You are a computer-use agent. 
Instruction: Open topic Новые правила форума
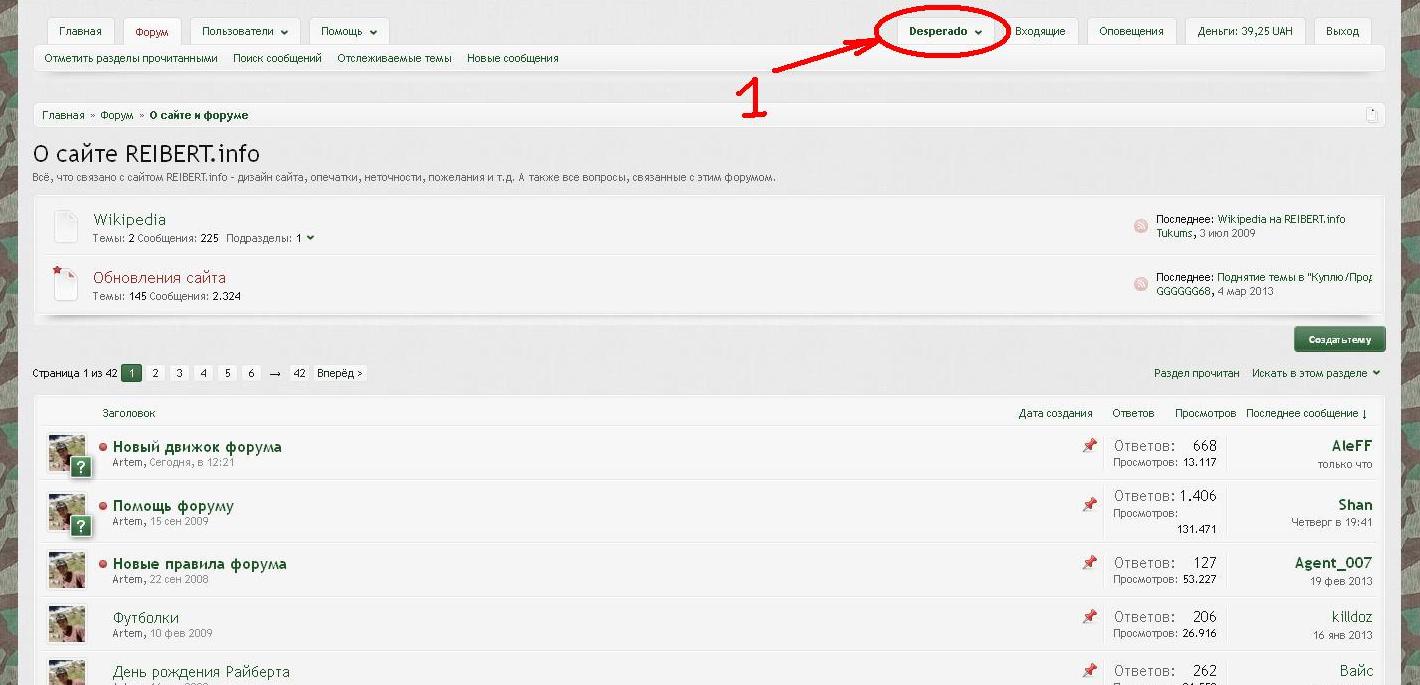click(x=200, y=564)
